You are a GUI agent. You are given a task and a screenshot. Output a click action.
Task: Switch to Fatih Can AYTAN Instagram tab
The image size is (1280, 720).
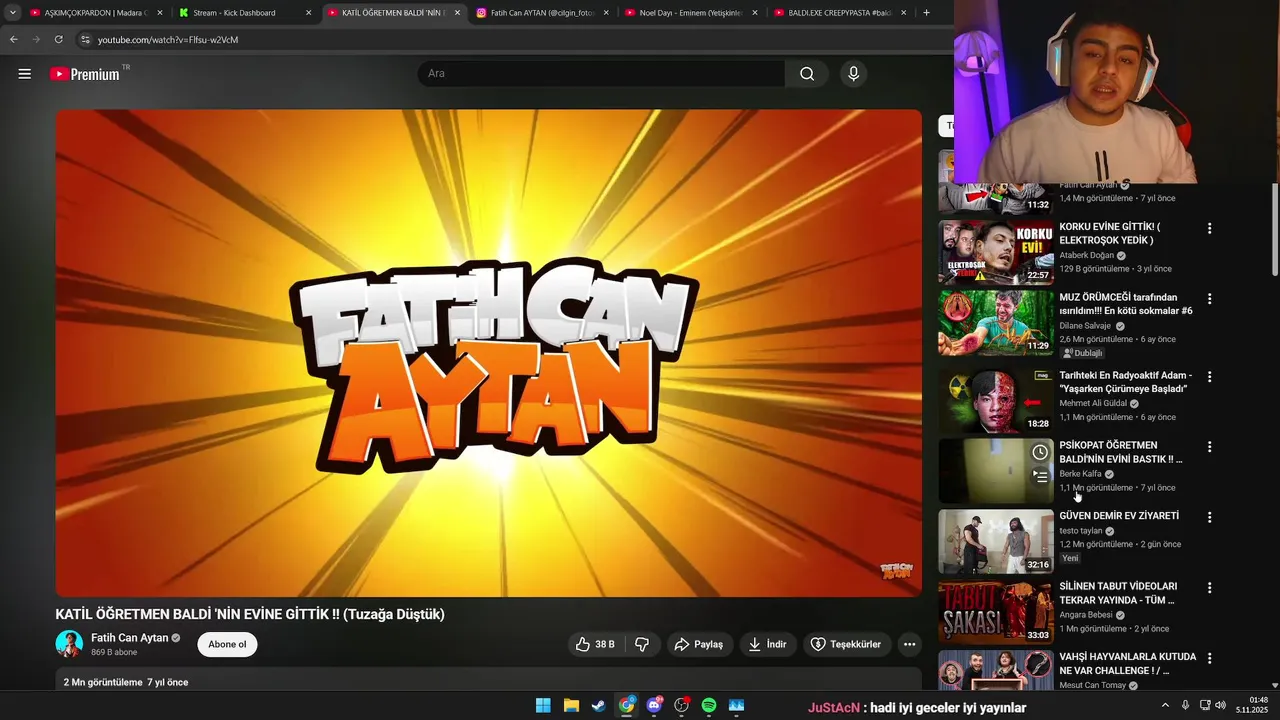540,13
